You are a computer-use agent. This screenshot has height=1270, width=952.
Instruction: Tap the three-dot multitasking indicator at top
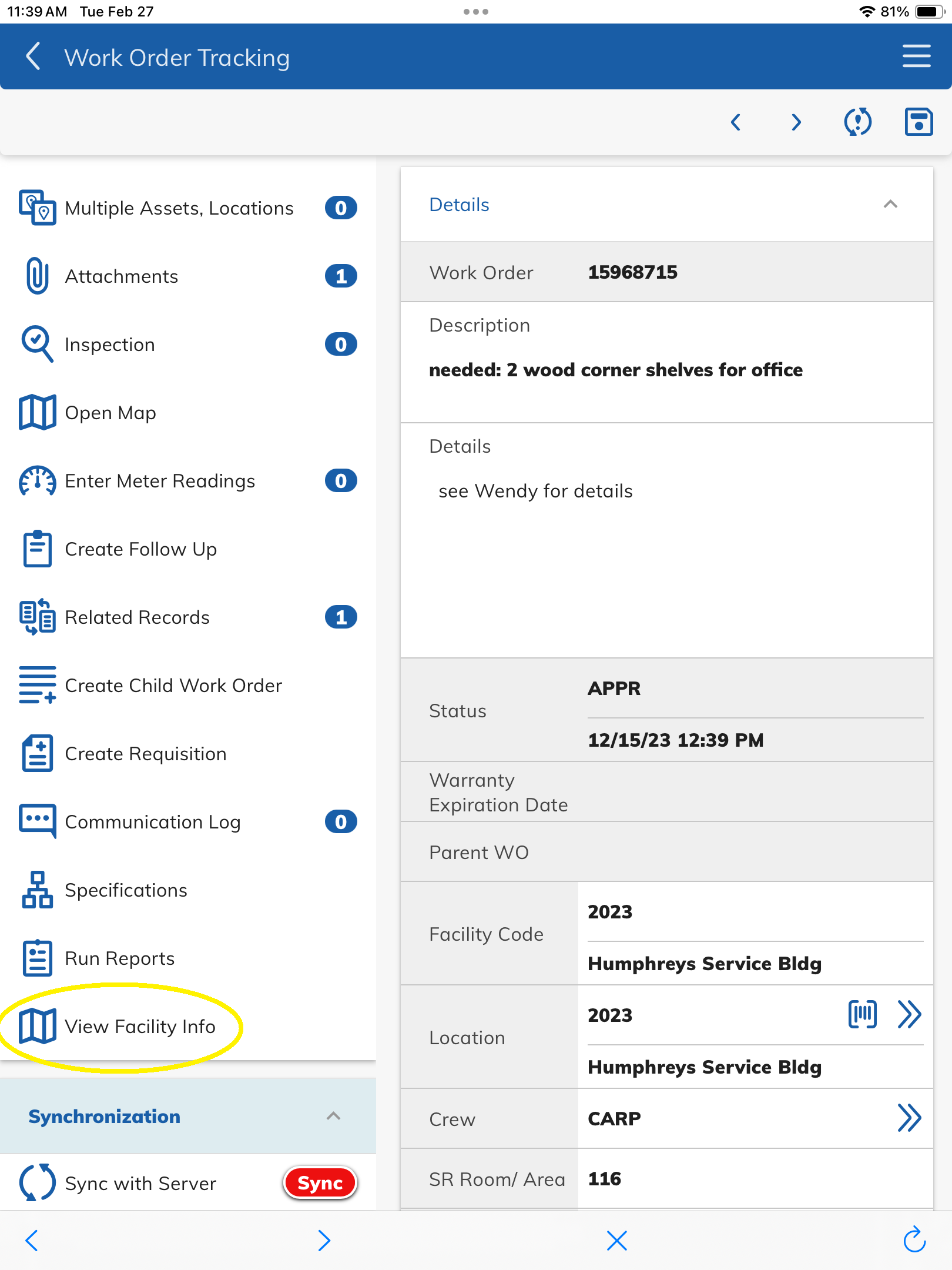click(475, 11)
